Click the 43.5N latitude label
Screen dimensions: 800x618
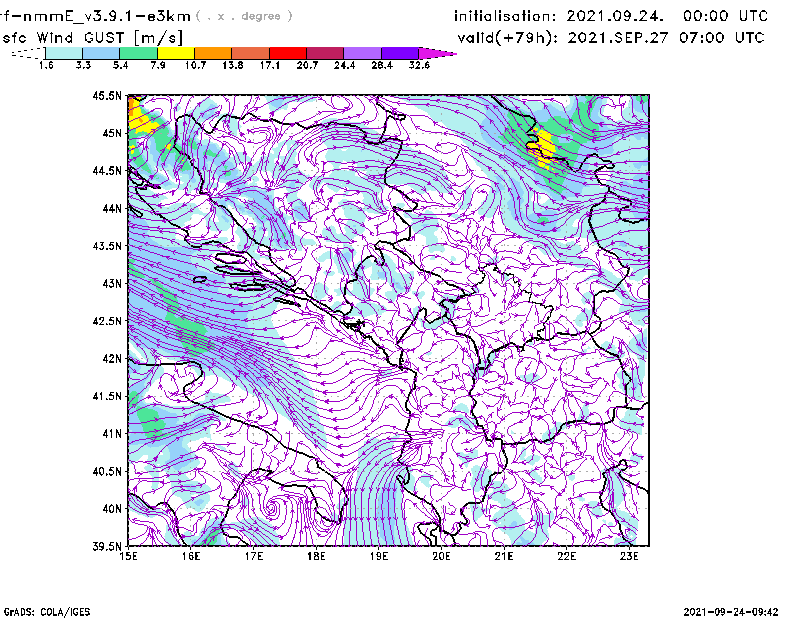tap(107, 246)
